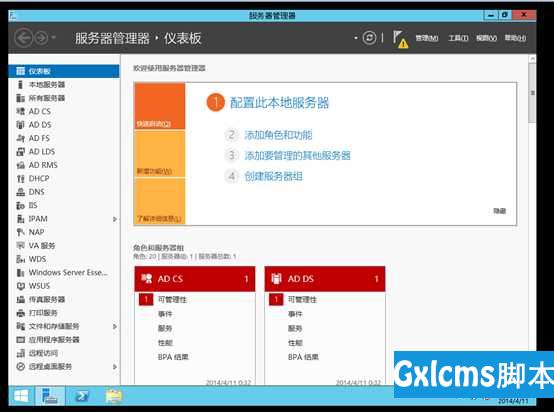Open the AD CS tile header

click(195, 279)
